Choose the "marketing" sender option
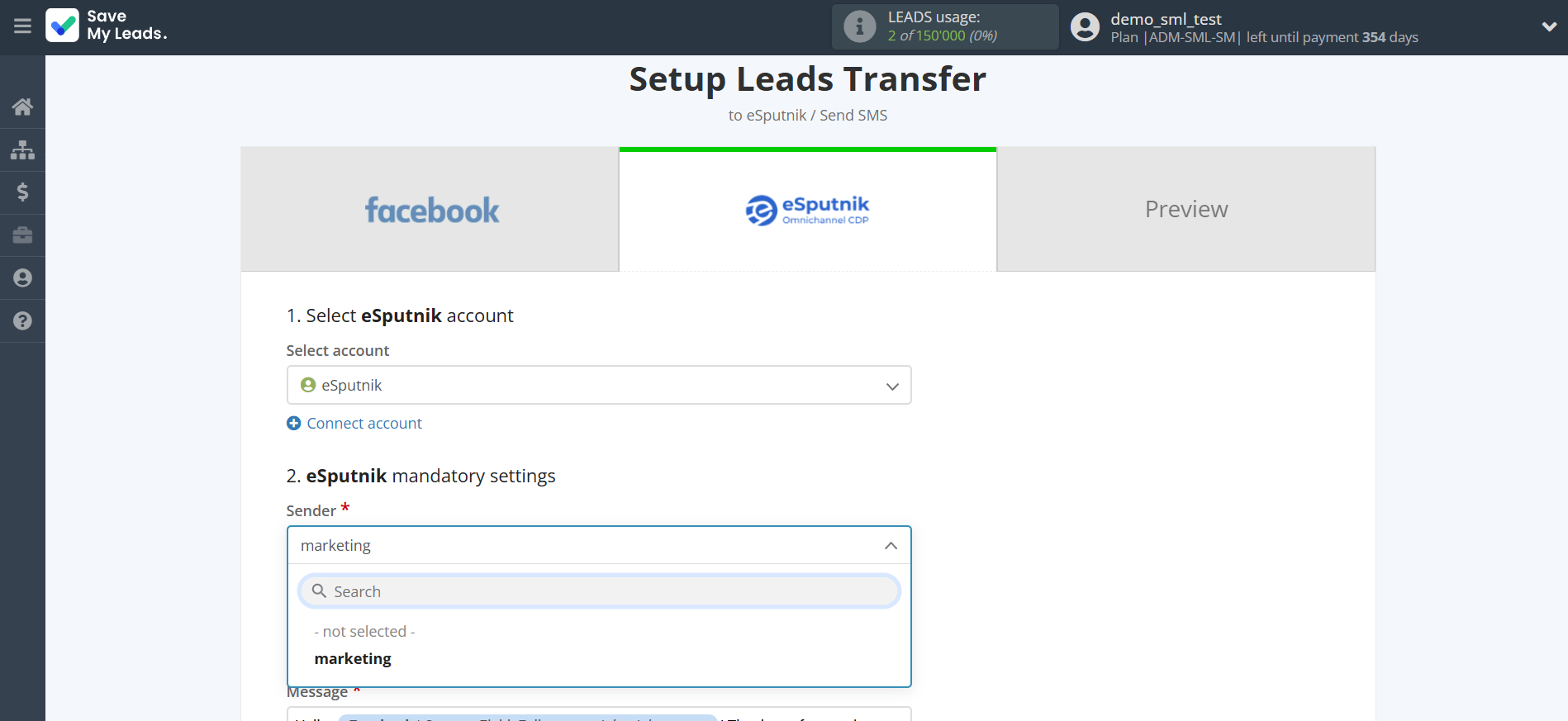Image resolution: width=1568 pixels, height=721 pixels. point(353,659)
